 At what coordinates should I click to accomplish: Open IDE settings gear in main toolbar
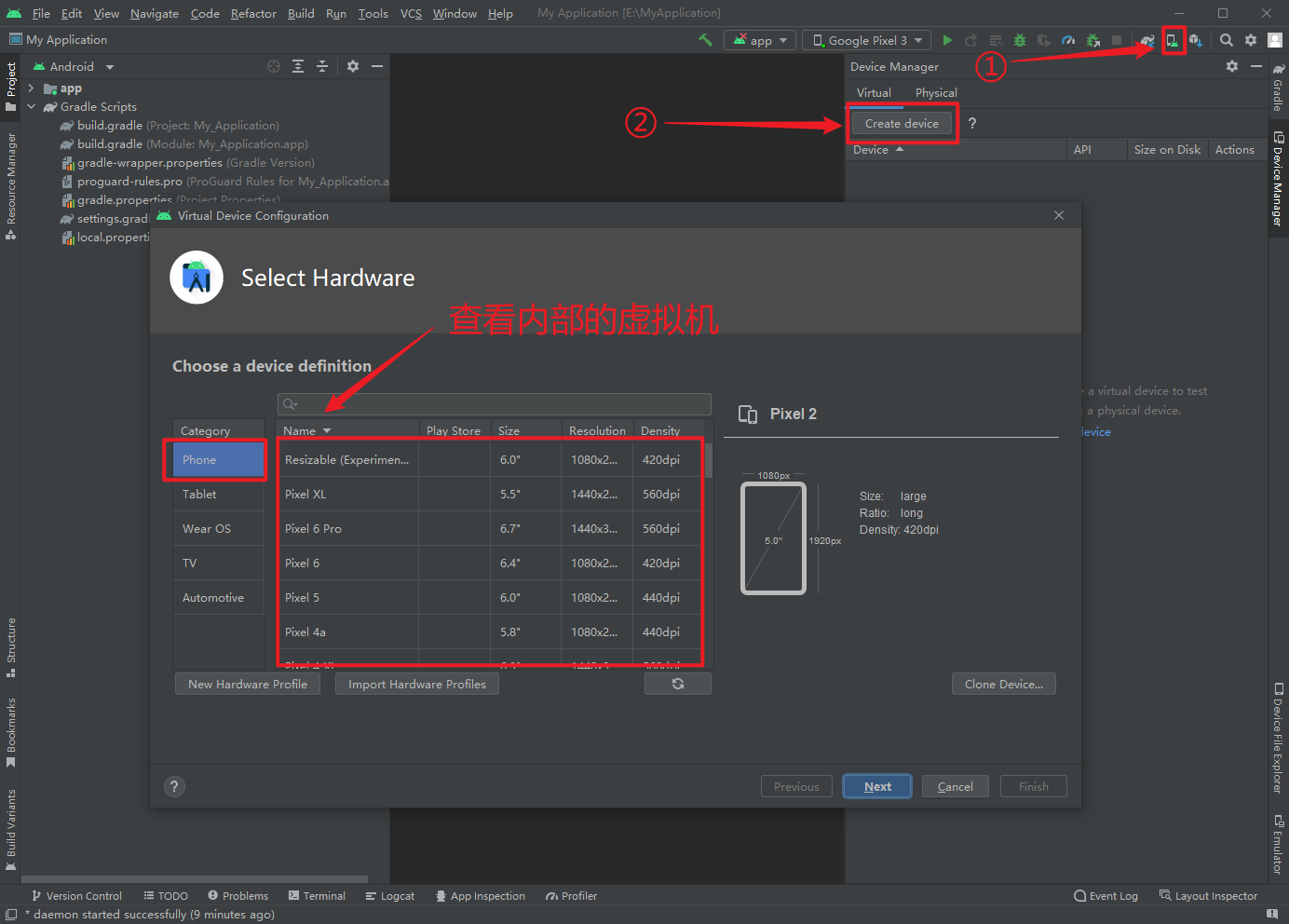(1251, 40)
